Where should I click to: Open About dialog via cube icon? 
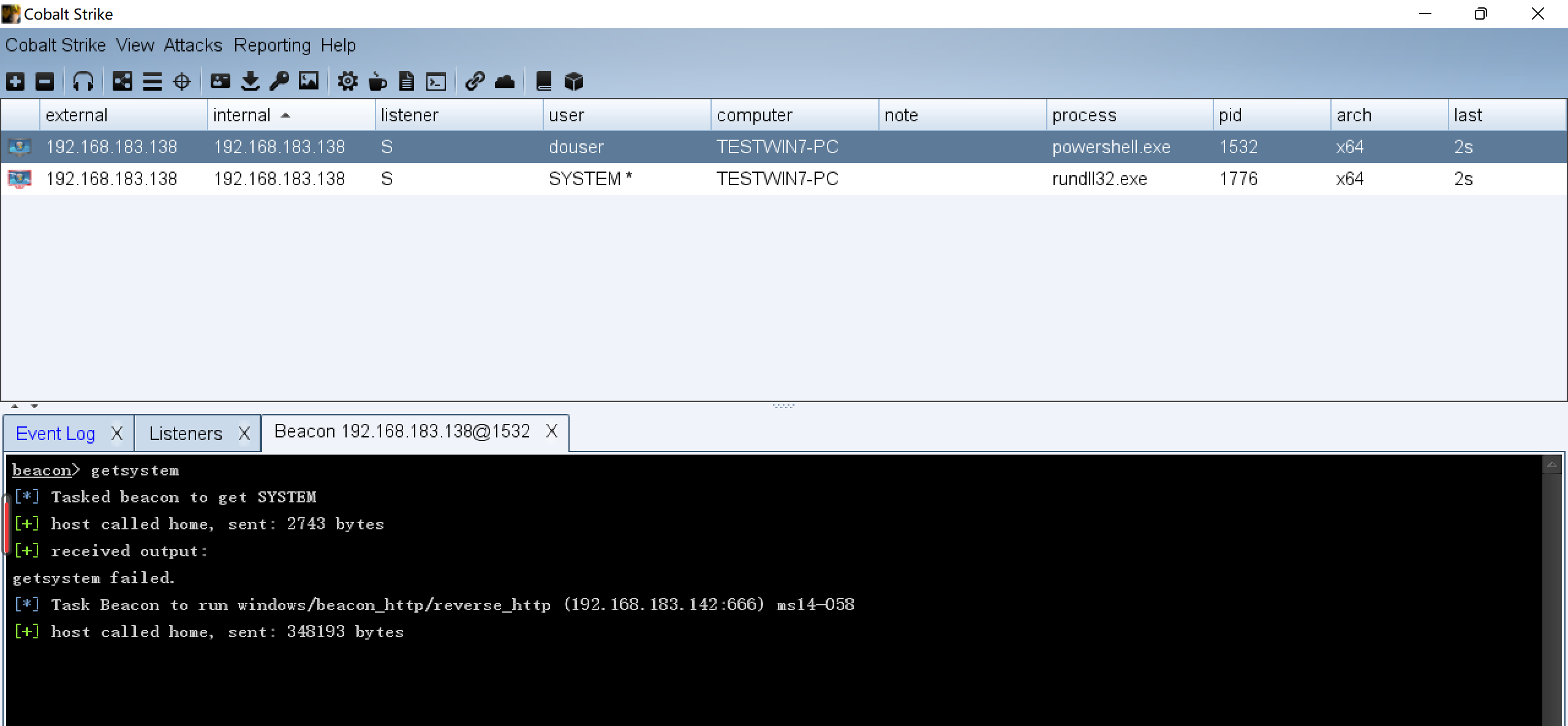pos(573,81)
